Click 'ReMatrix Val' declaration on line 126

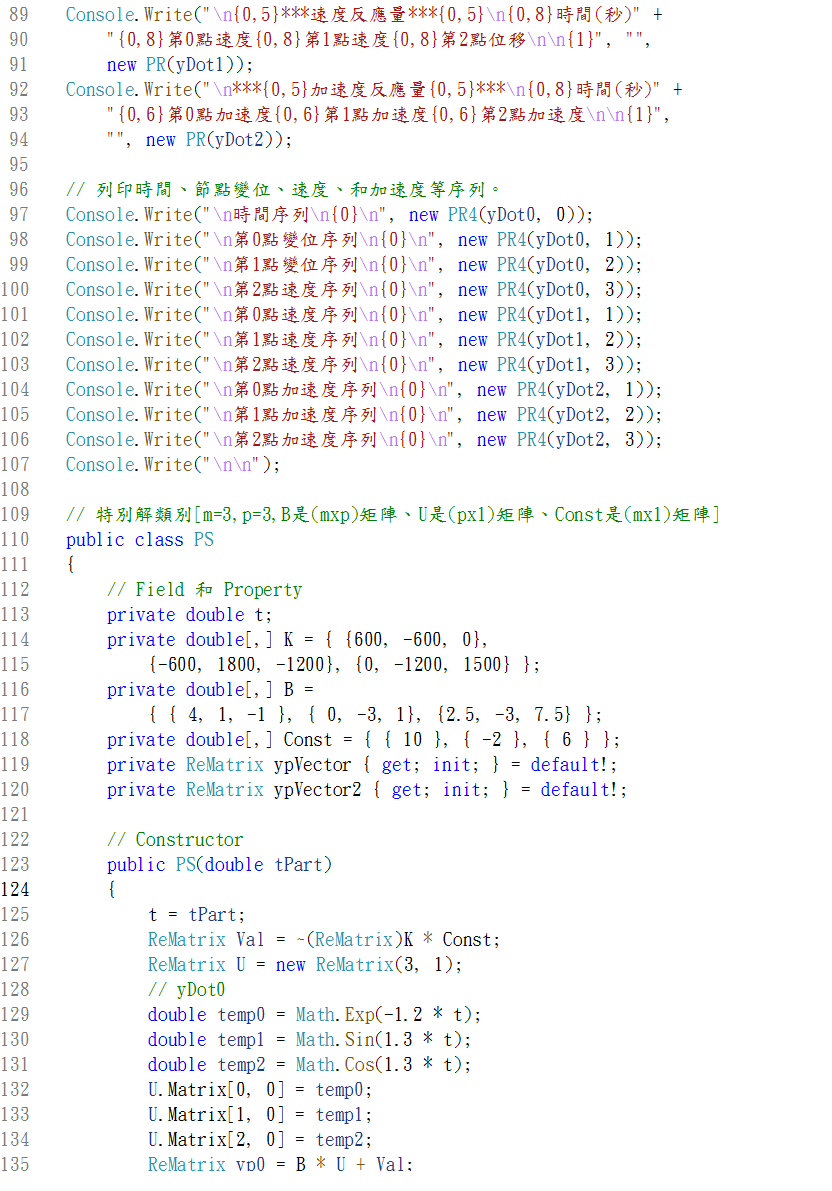(324, 940)
